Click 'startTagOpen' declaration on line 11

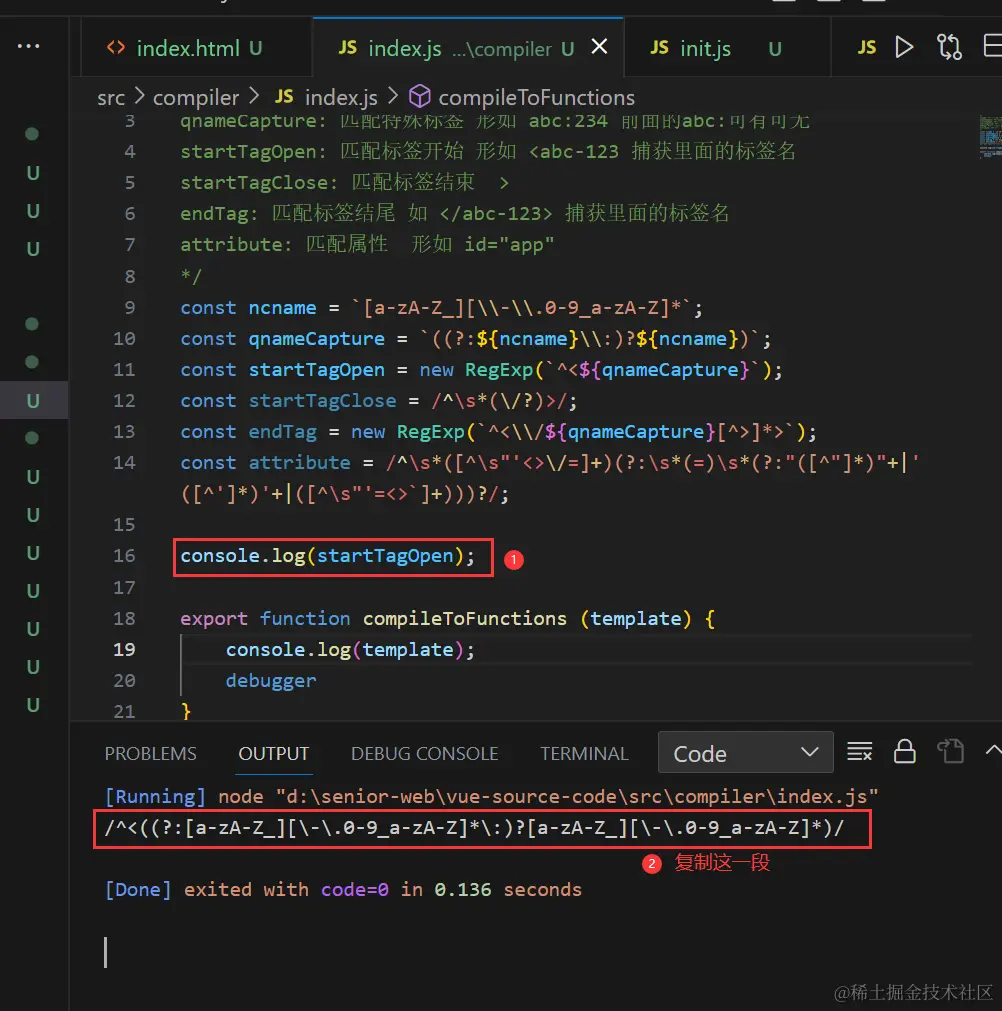pyautogui.click(x=317, y=370)
